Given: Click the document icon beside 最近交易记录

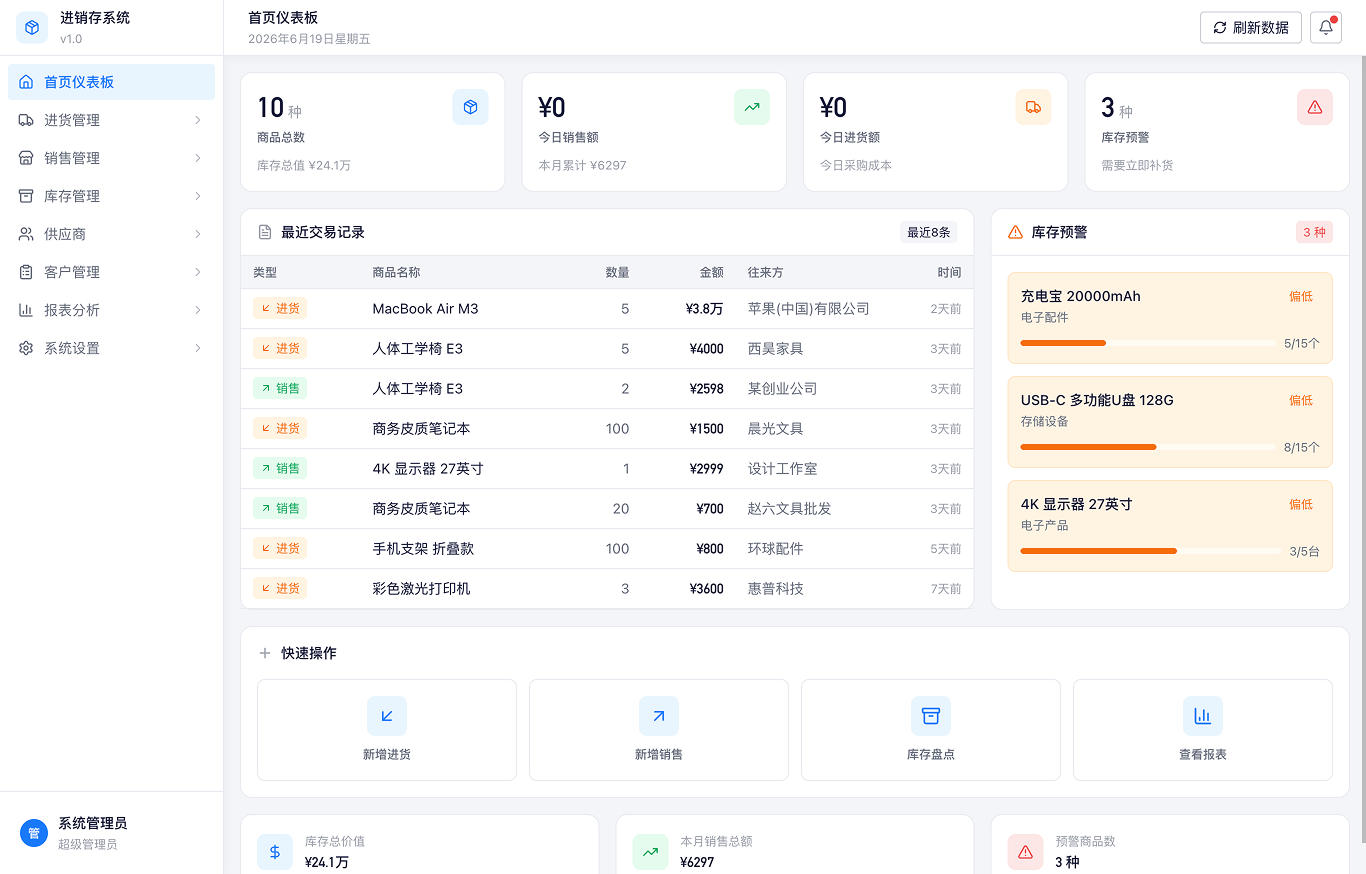Looking at the screenshot, I should (x=265, y=232).
